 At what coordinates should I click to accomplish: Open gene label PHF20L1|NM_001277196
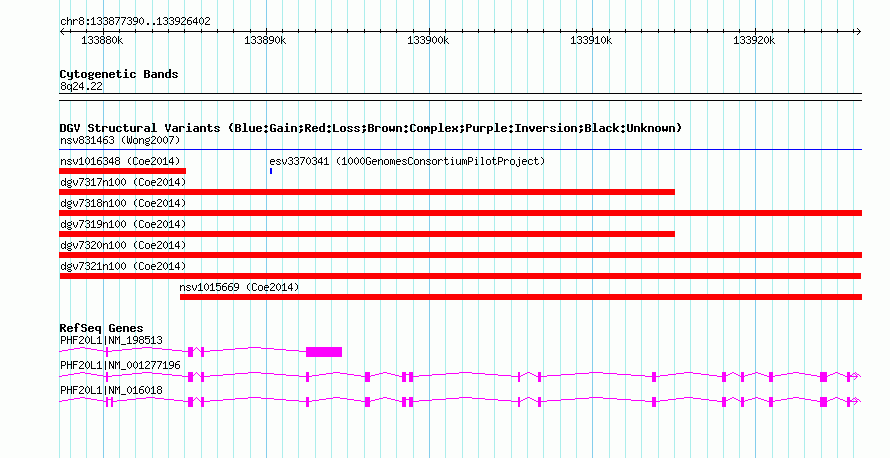pyautogui.click(x=120, y=365)
